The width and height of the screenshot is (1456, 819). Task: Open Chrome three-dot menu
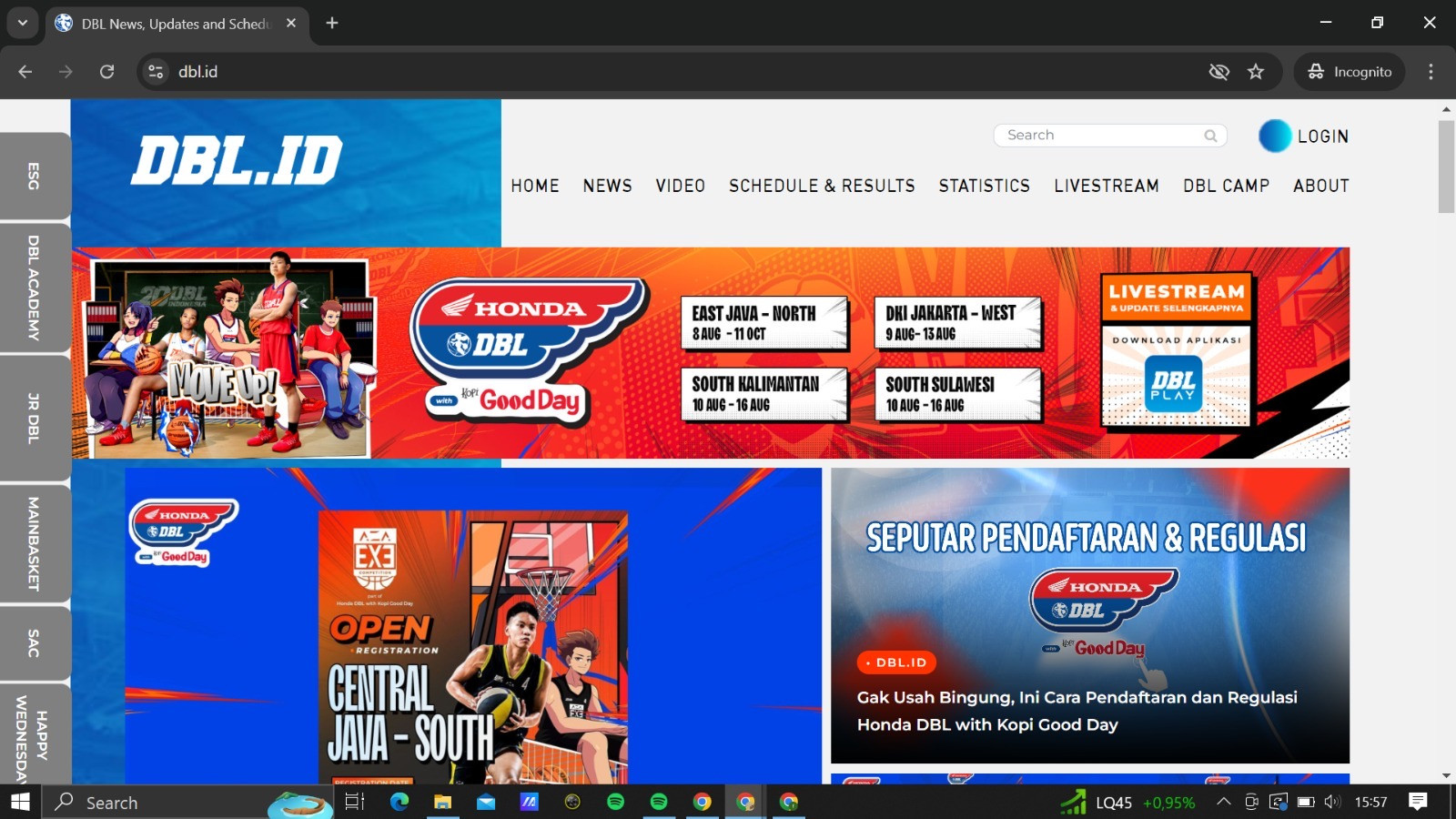1431,72
